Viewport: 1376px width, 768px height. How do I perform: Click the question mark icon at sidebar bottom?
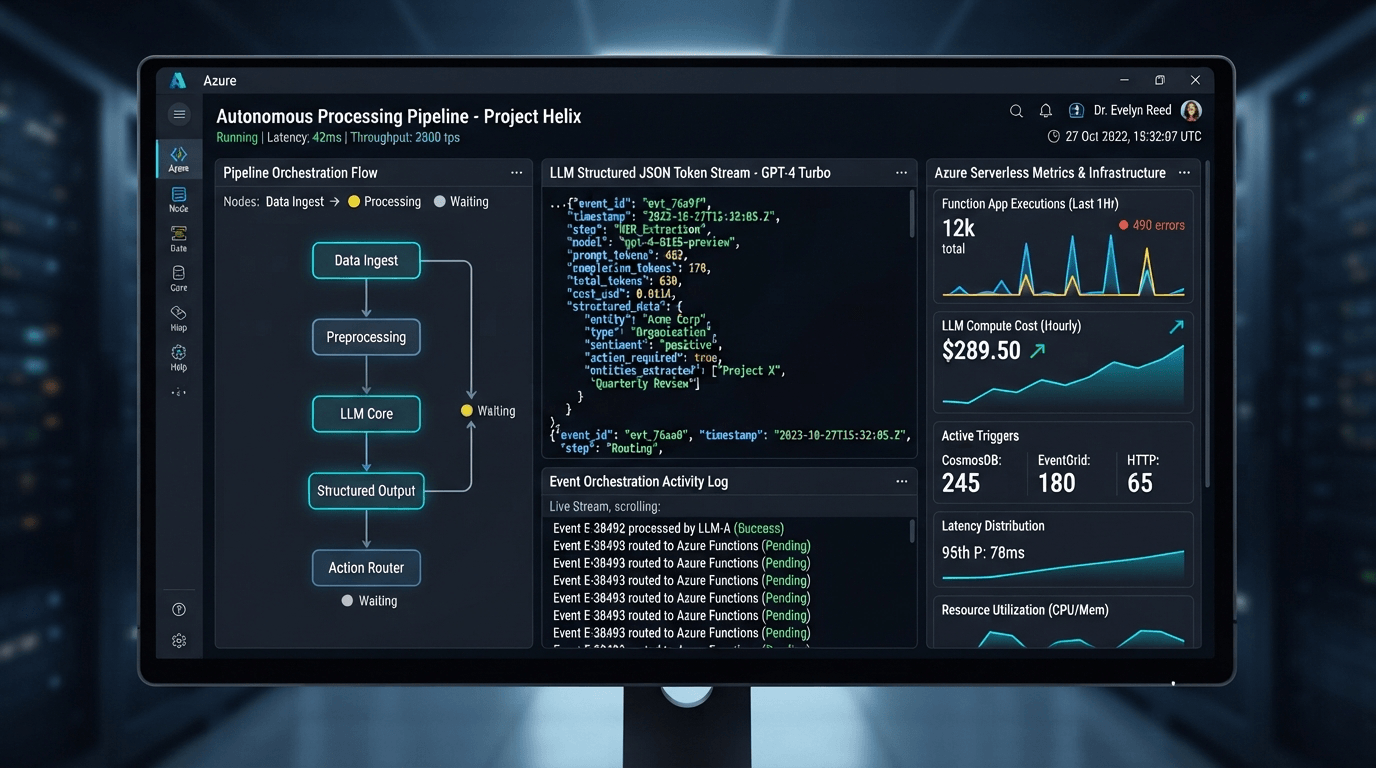(x=179, y=610)
